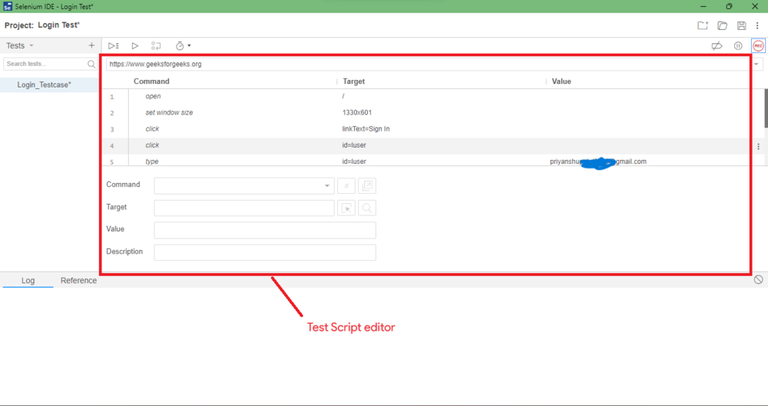Click the Value input field
Image resolution: width=768 pixels, height=406 pixels.
265,230
